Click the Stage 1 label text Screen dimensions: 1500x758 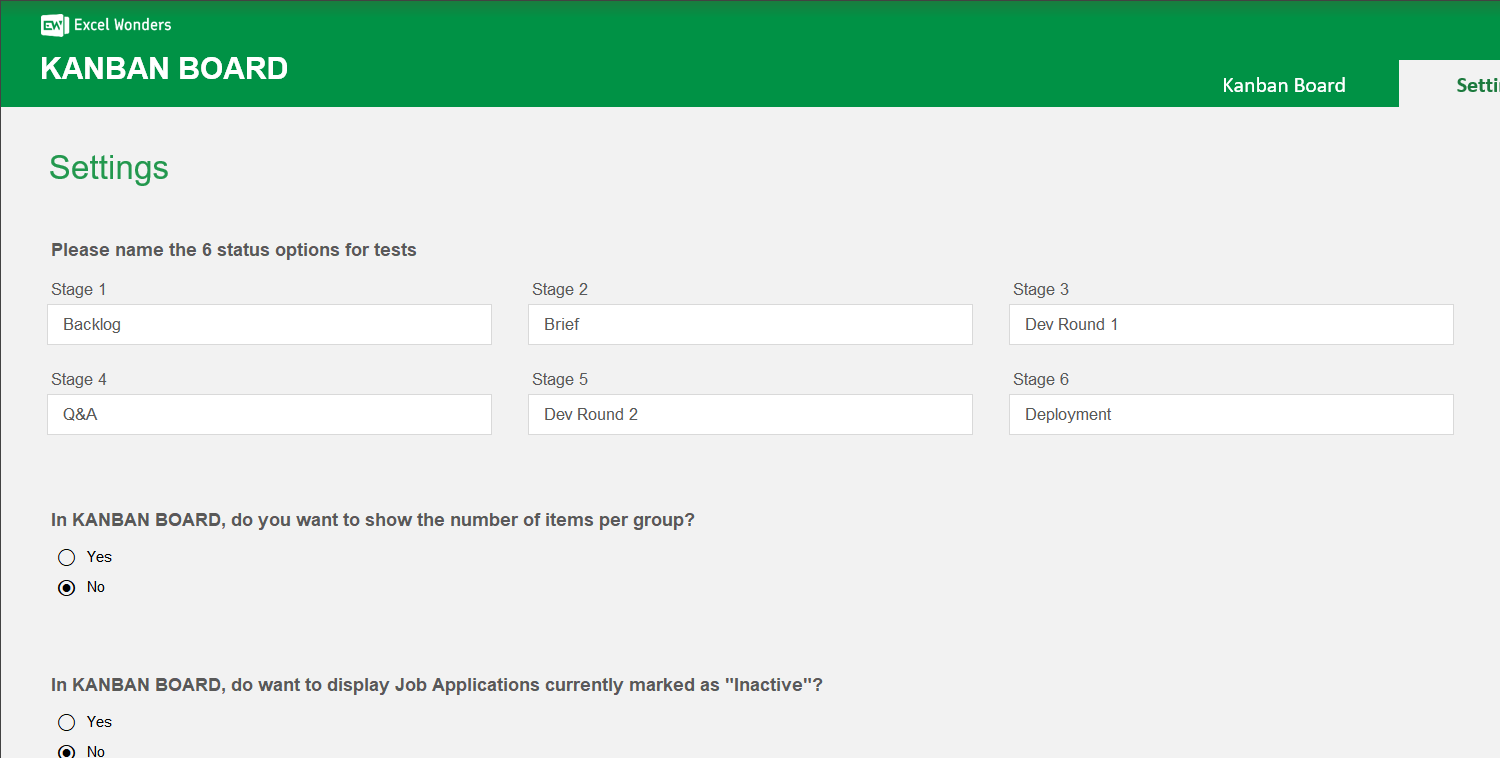point(78,289)
